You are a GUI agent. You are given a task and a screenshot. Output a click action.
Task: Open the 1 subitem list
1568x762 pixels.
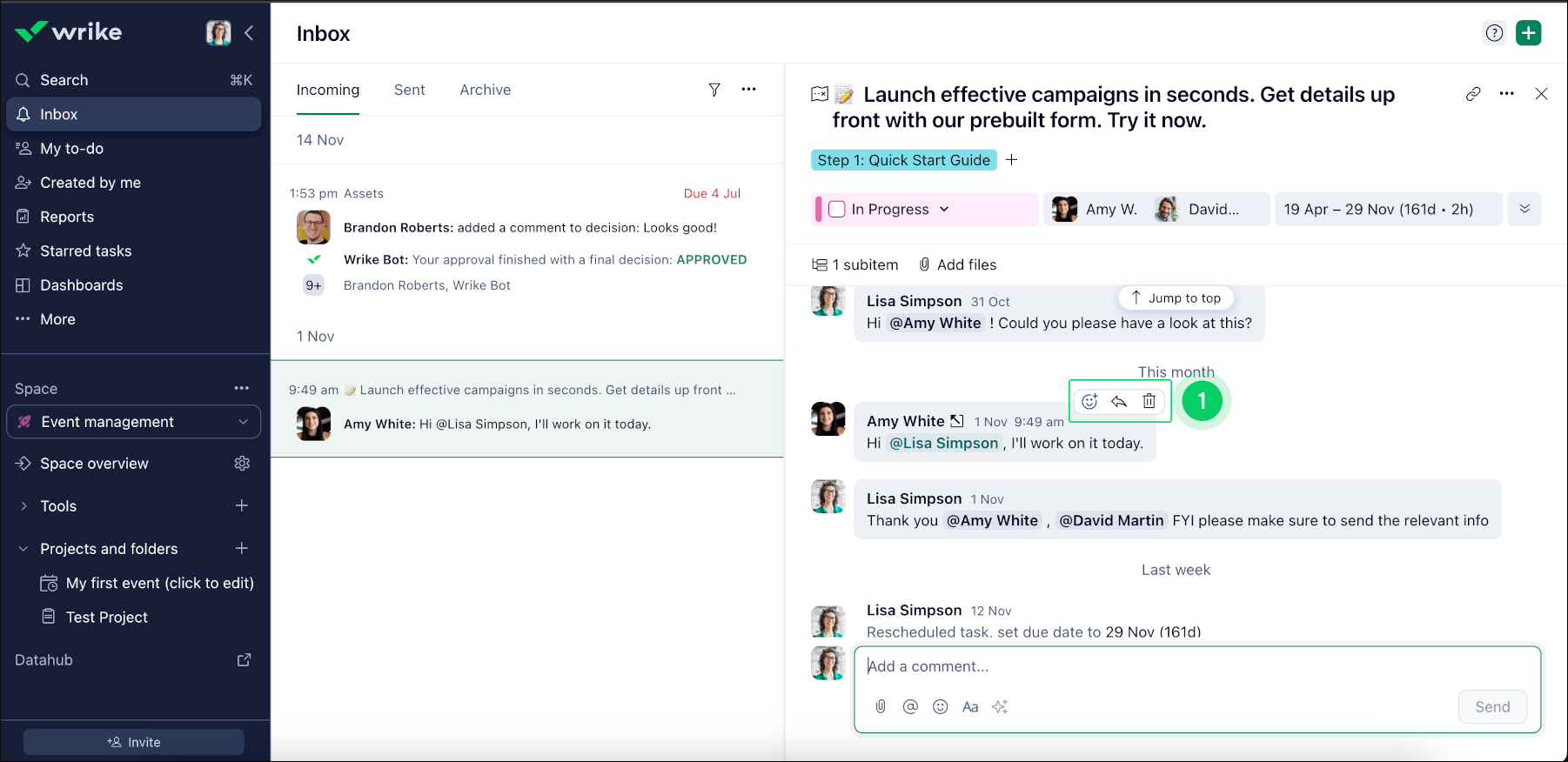click(855, 264)
